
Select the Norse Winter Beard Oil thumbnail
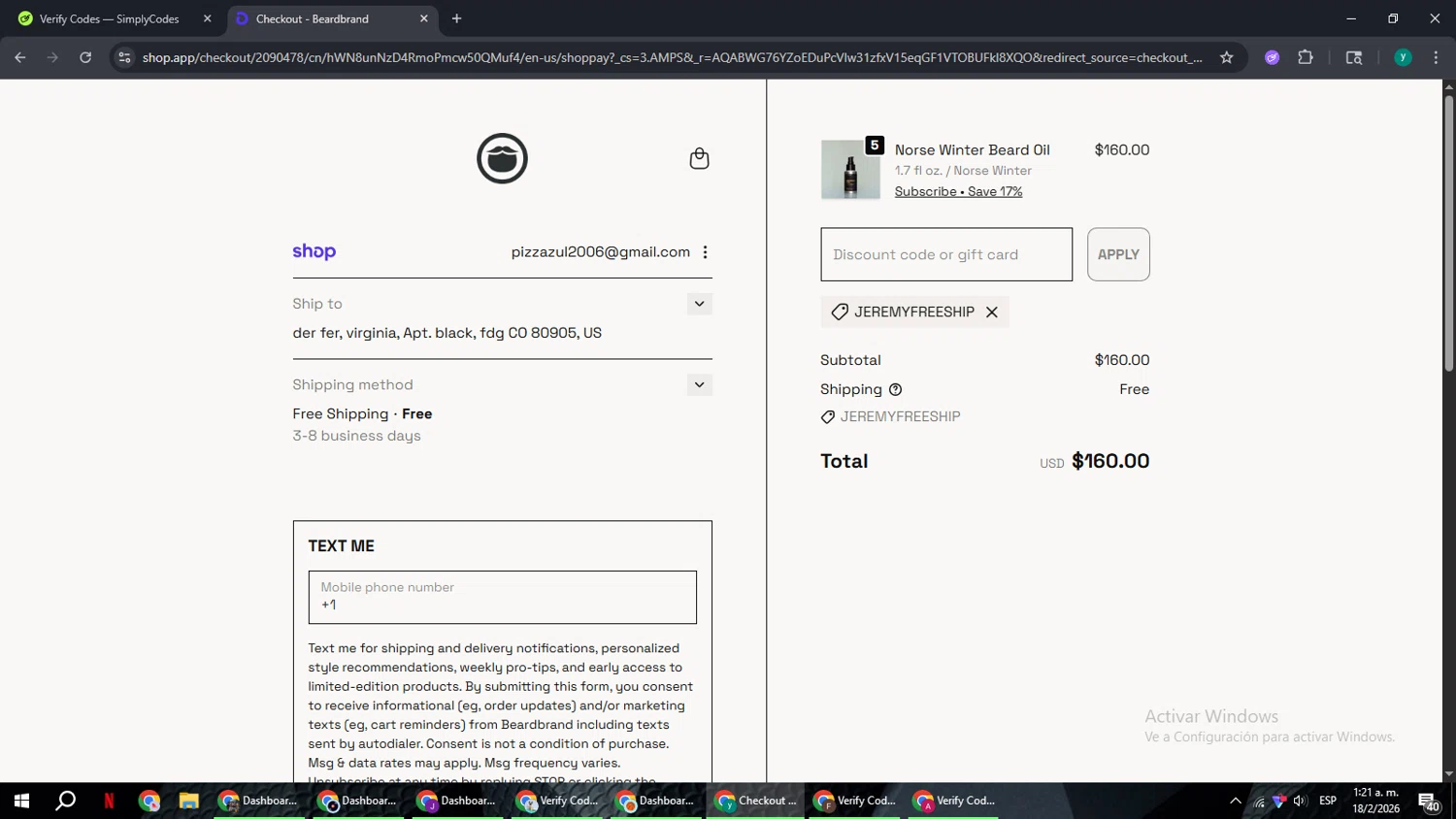[850, 170]
